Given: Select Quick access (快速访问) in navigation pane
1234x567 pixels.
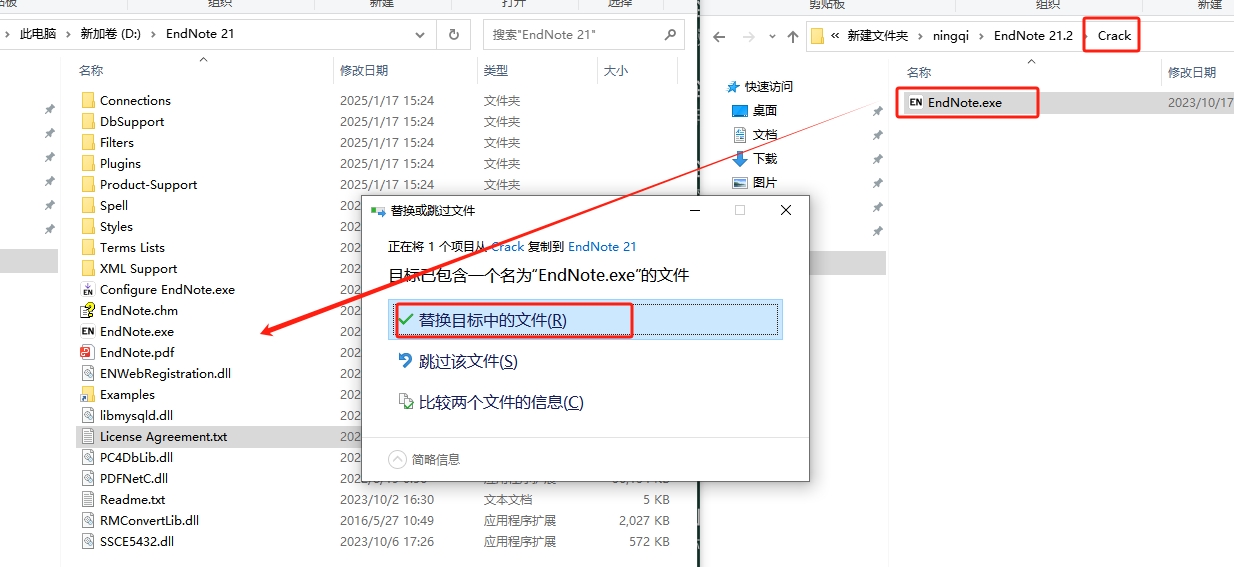Looking at the screenshot, I should click(759, 86).
